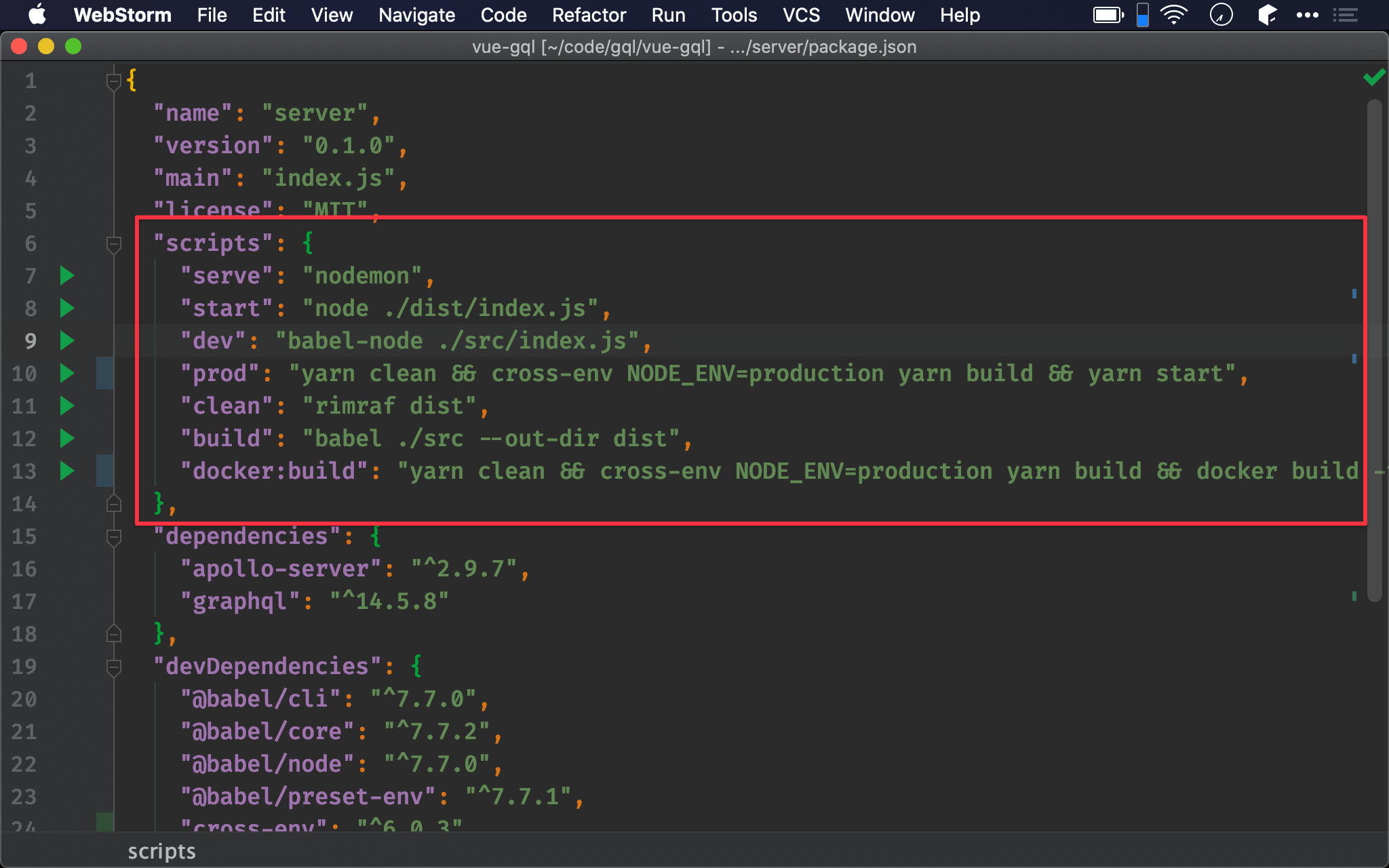Open the Window menu

point(880,15)
